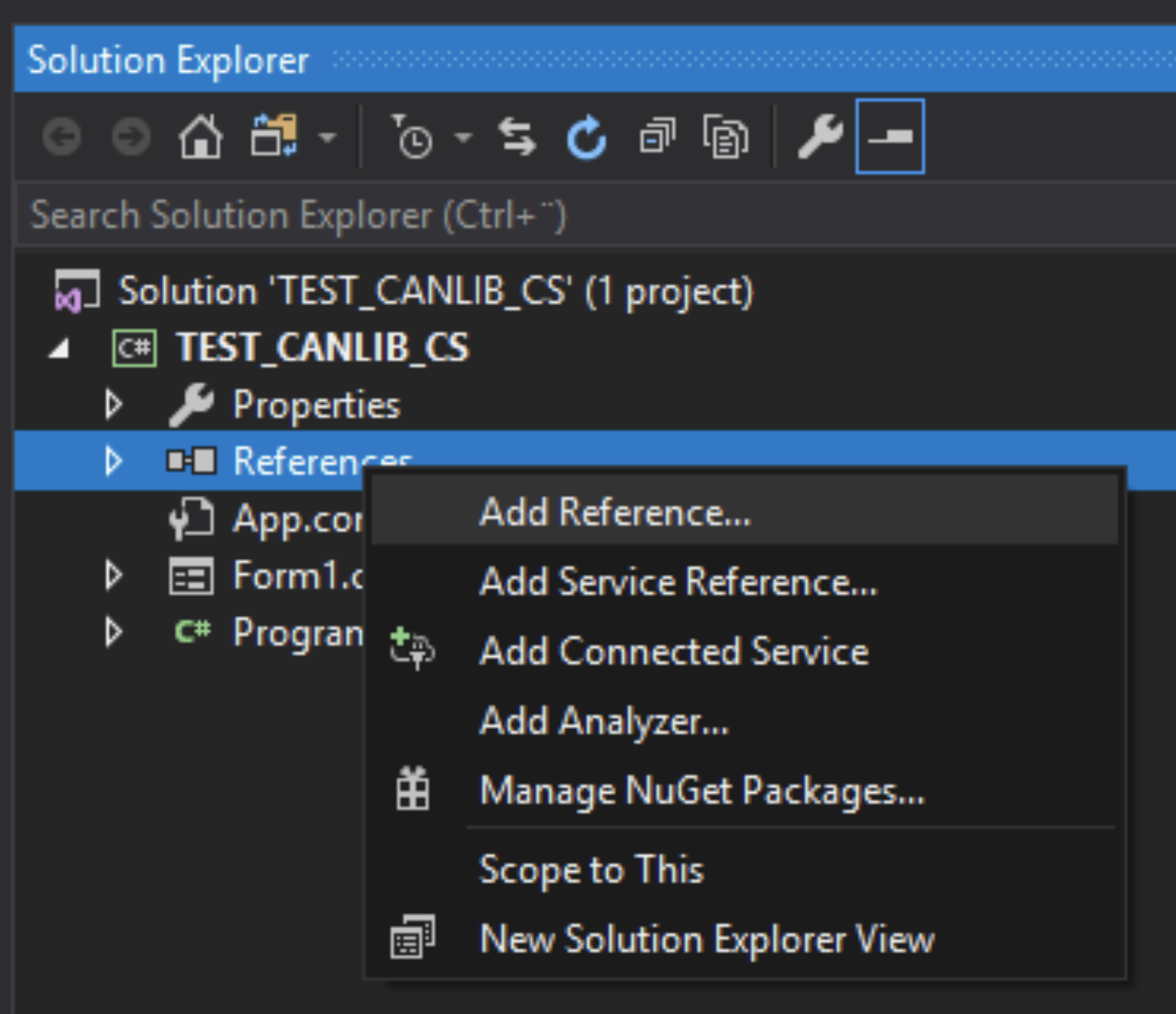Choose Add Service Reference... menu entry
This screenshot has width=1176, height=1014.
[744, 582]
